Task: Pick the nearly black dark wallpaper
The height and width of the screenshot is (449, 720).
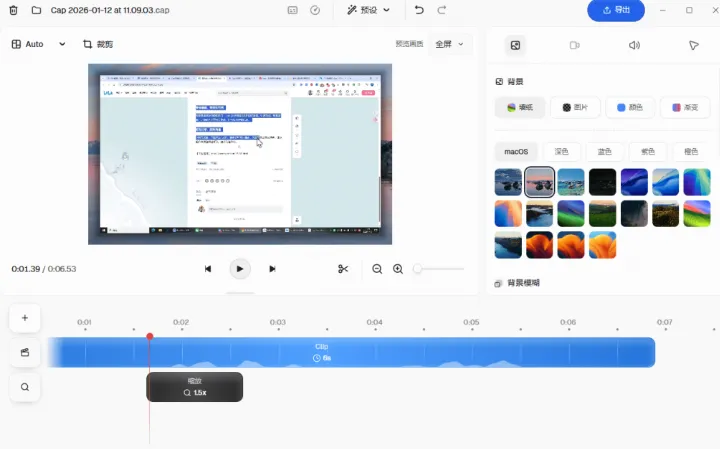Action: point(602,182)
